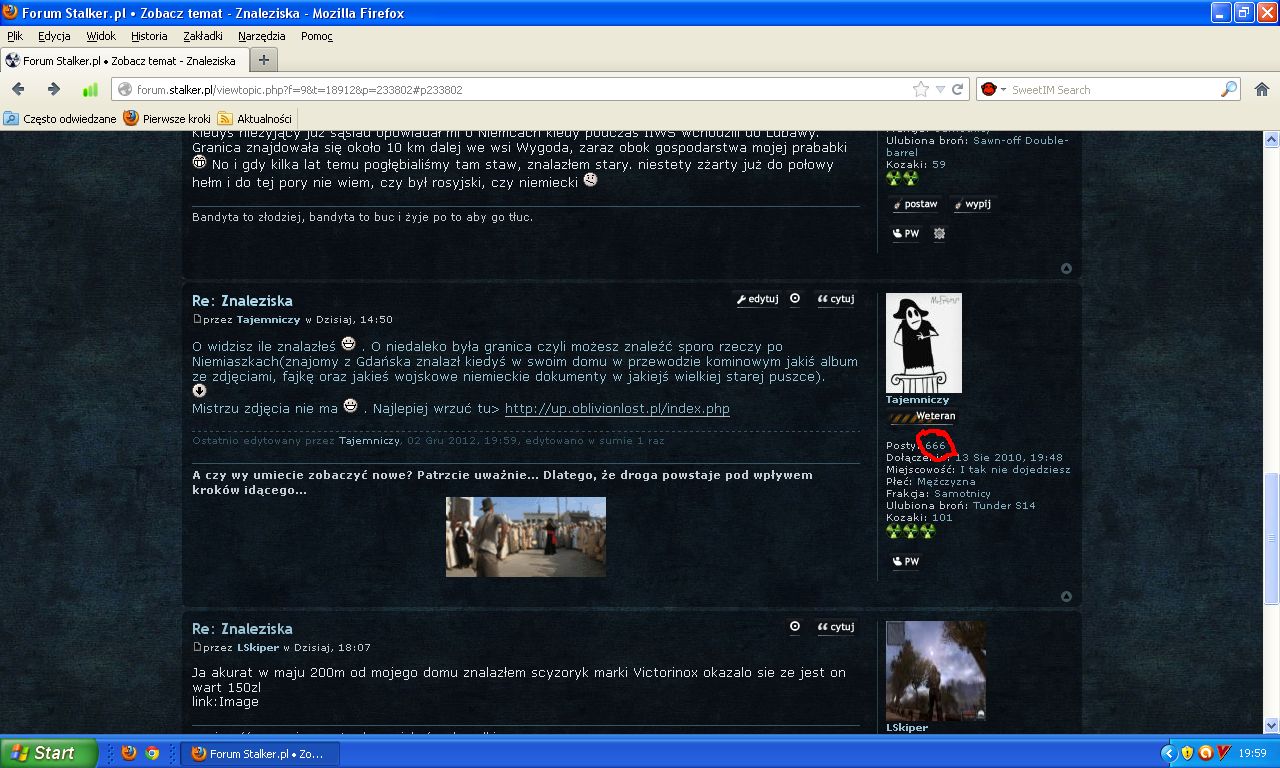Open the 'Re: Znaleziska' title of Tajemniczy's post
Viewport: 1280px width, 768px height.
pos(242,301)
